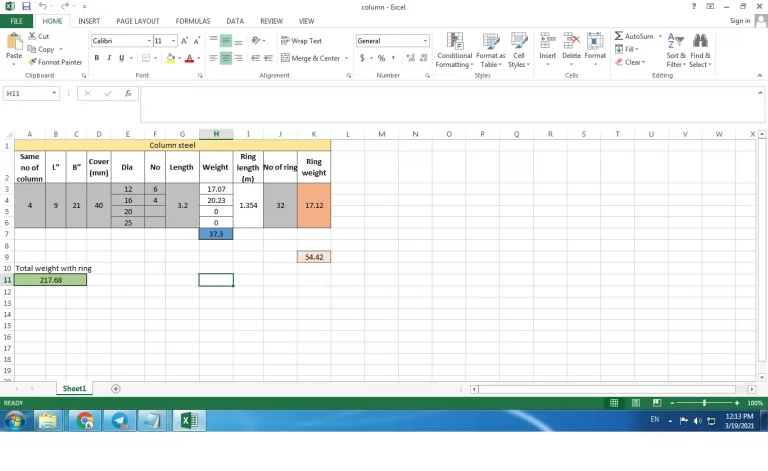Open Conditional Formatting menu
Viewport: 768px width, 471px height.
(x=455, y=50)
